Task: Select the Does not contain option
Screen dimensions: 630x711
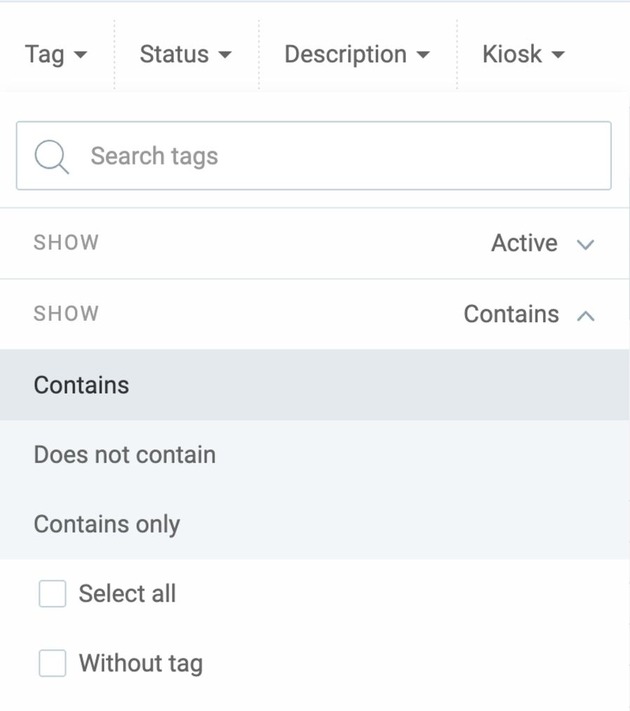Action: tap(125, 455)
